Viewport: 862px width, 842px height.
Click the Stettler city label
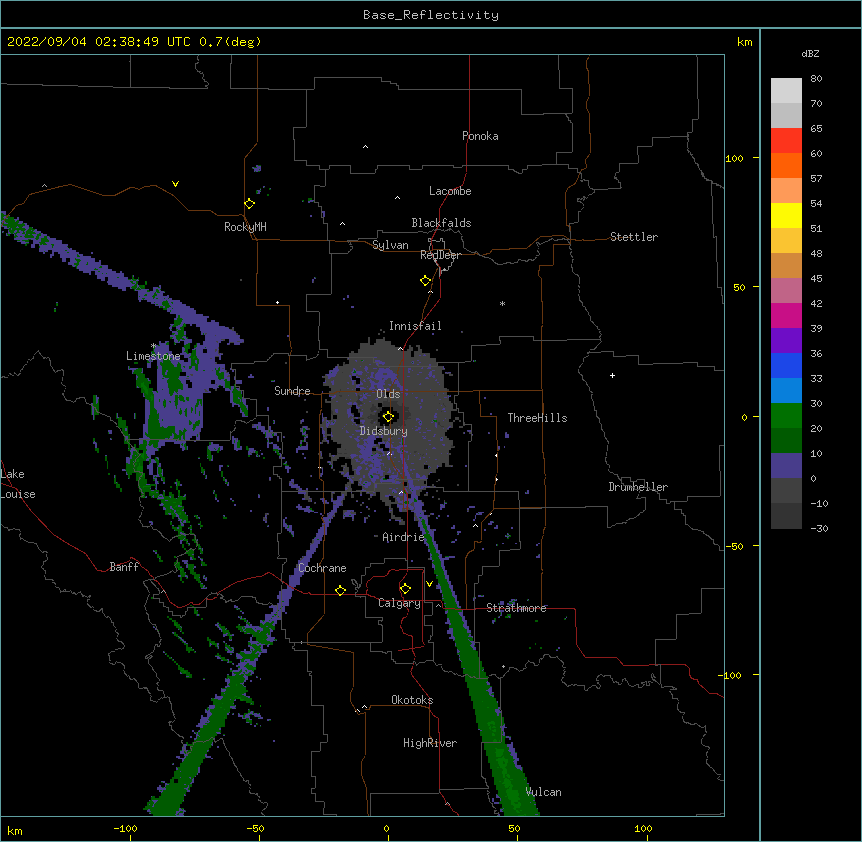click(x=634, y=237)
